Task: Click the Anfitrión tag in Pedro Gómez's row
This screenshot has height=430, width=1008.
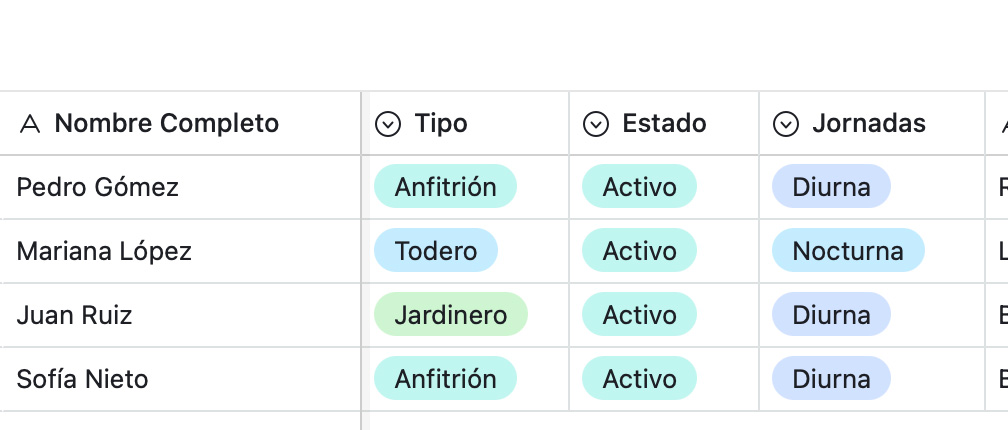Action: (446, 186)
